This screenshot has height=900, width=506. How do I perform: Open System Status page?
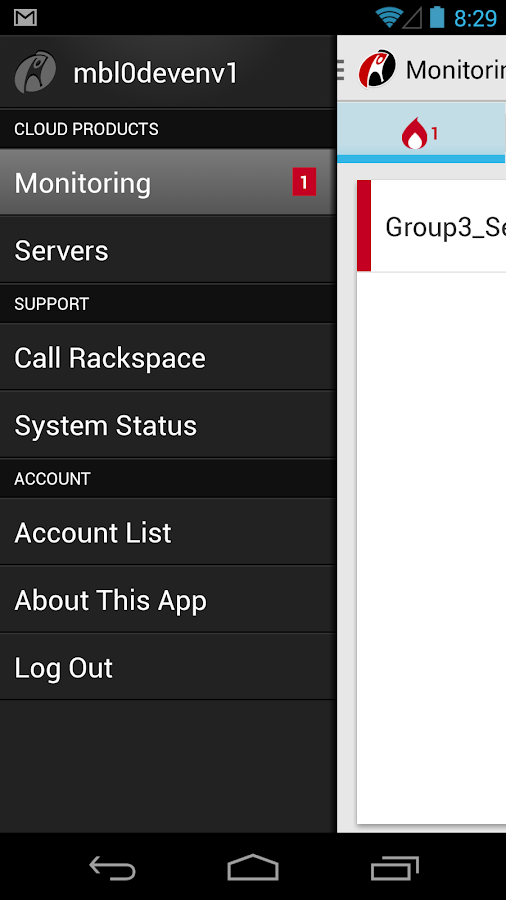(168, 425)
